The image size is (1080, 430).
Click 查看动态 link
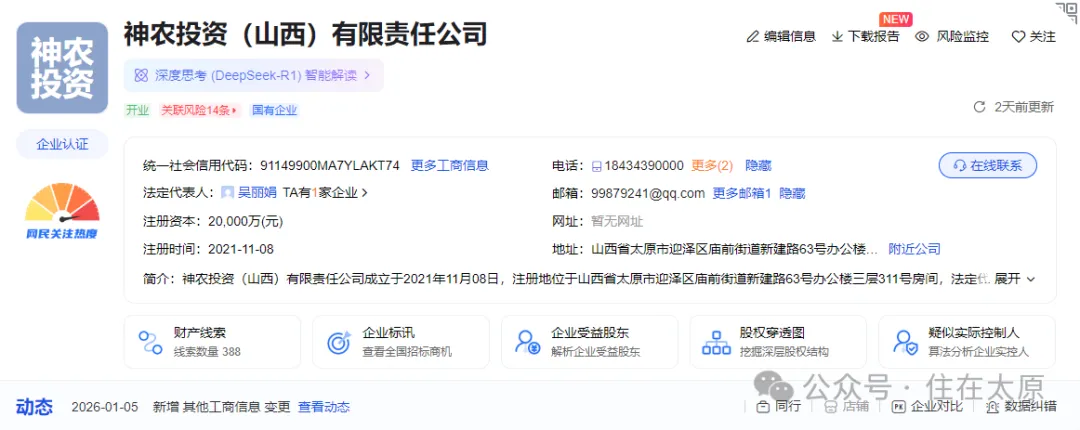click(324, 407)
